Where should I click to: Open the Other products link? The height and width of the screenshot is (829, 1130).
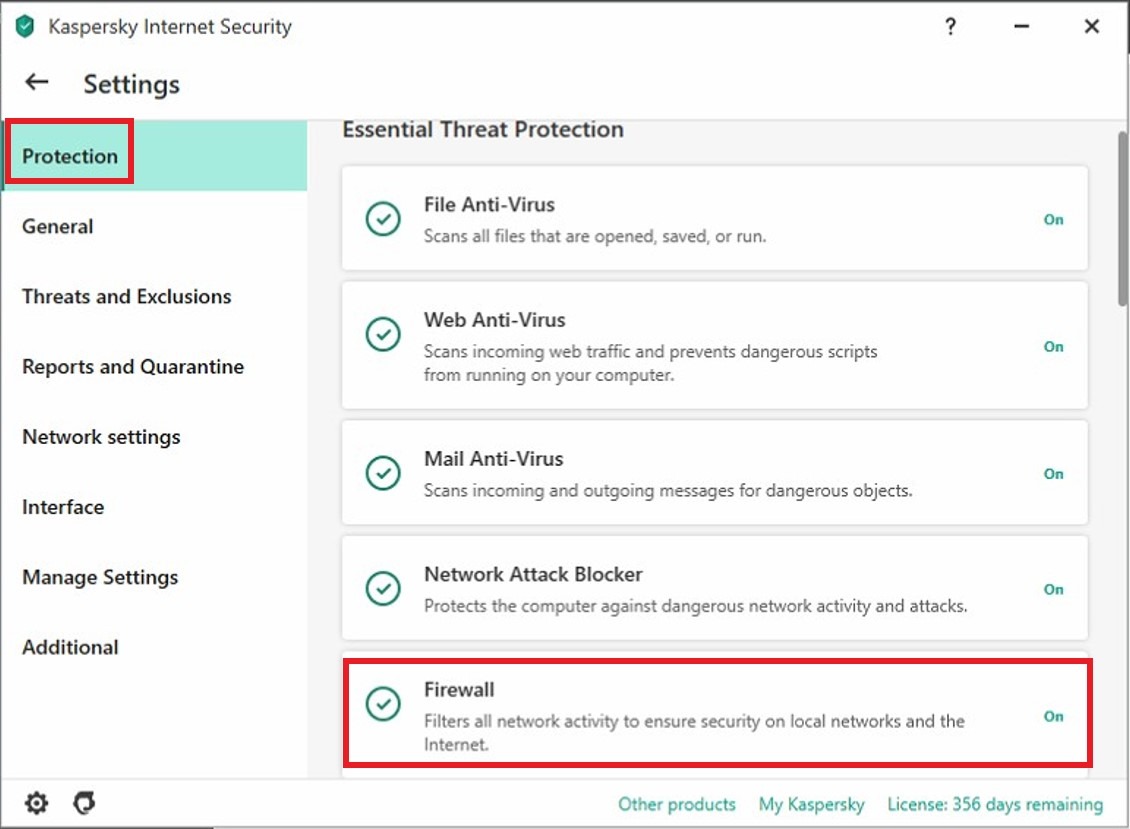pos(677,804)
